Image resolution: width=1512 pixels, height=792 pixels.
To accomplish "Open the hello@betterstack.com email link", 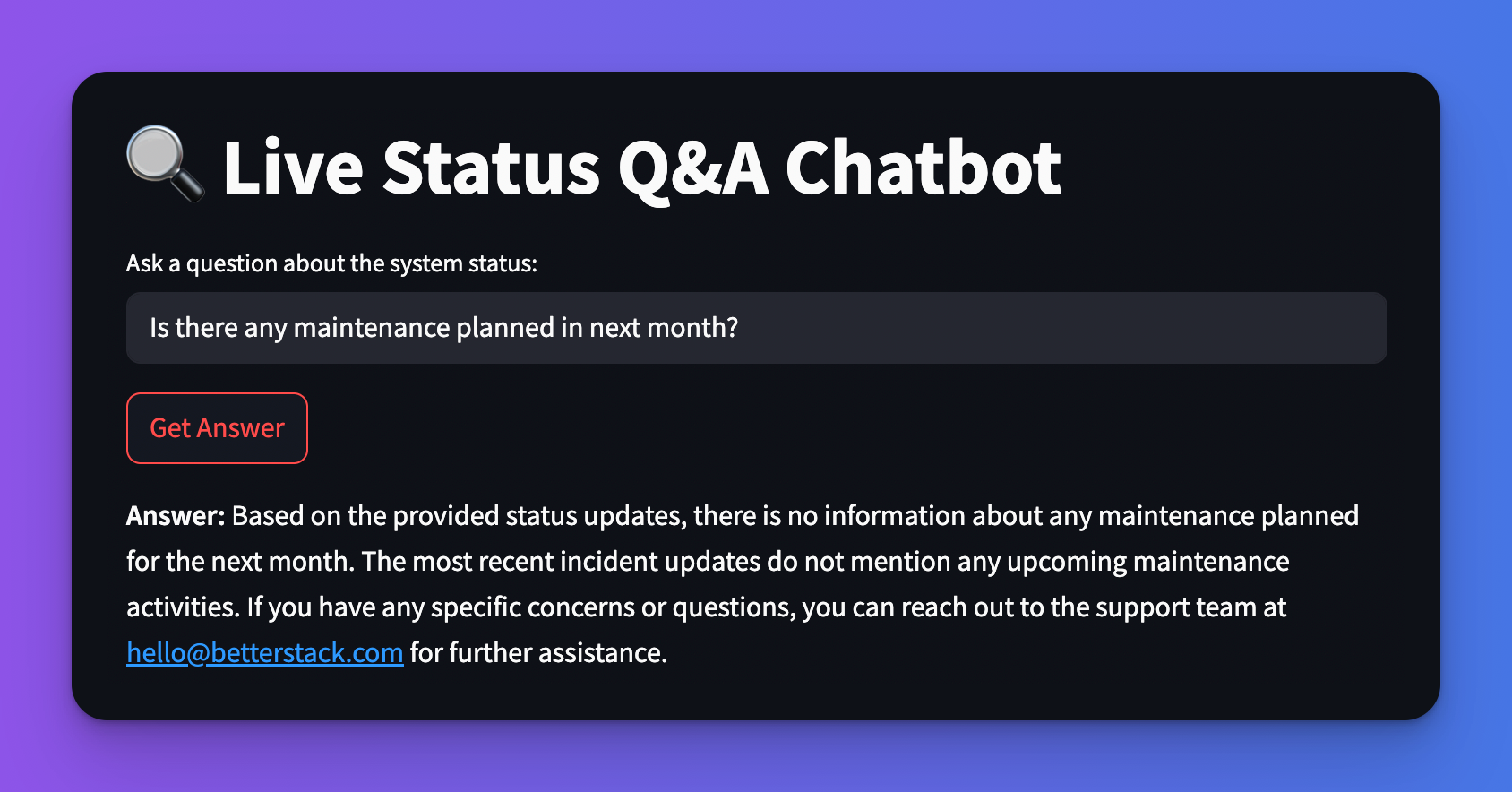I will 265,653.
